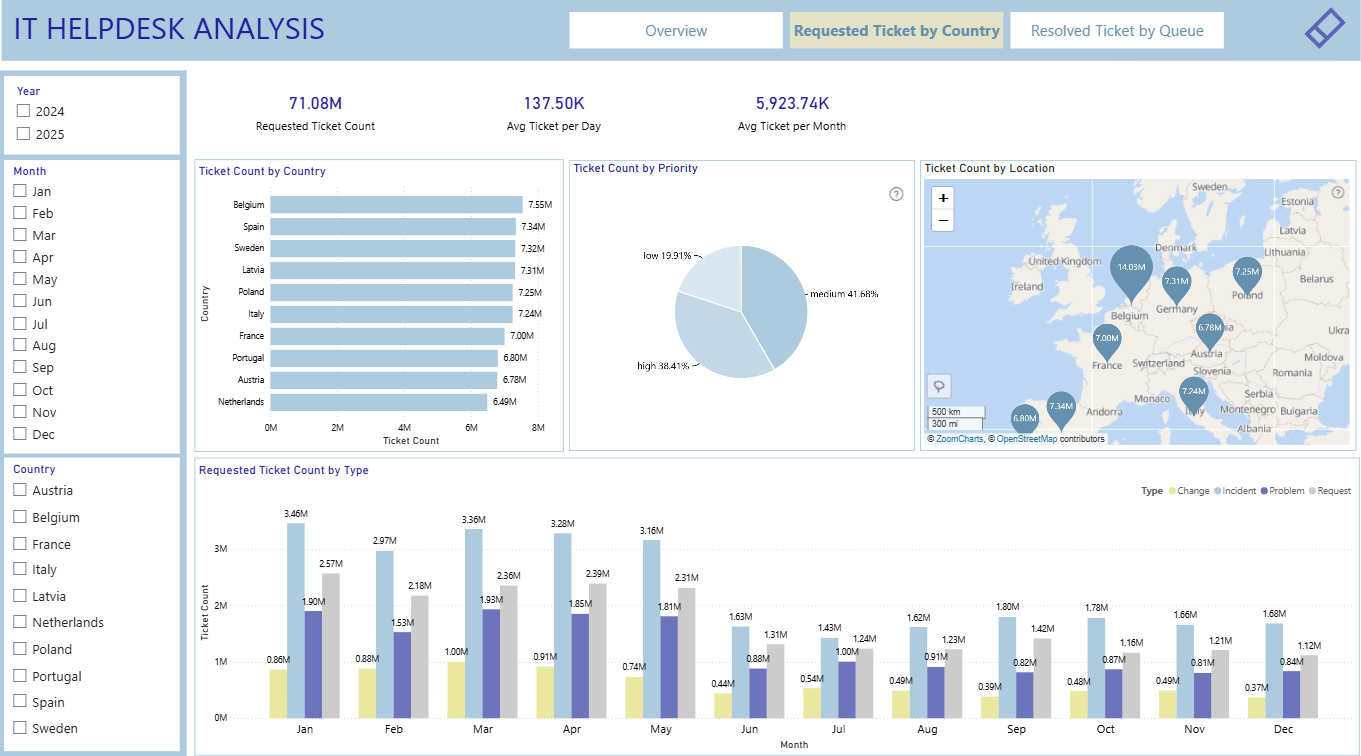Activate the map lasso selection tool

pyautogui.click(x=940, y=386)
